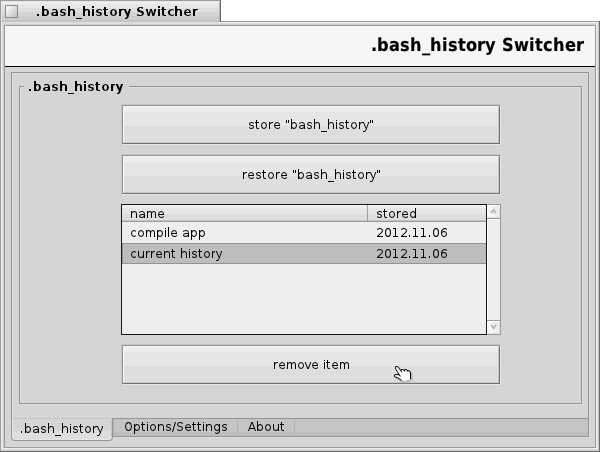Select the "current history" list entry
This screenshot has width=600, height=452.
click(x=176, y=254)
